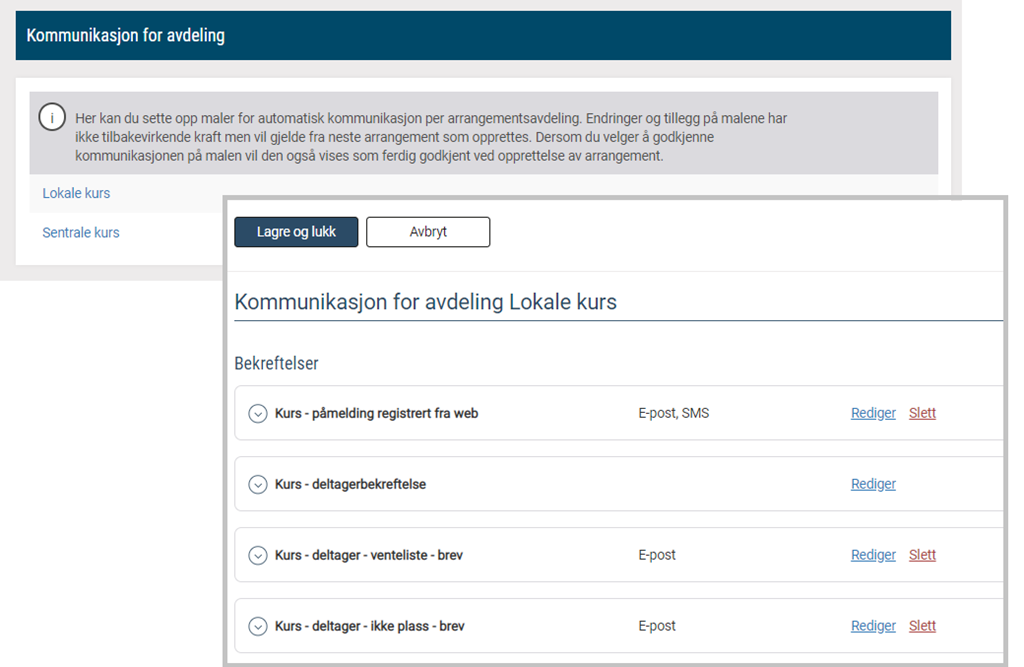
Task: Expand 'Kurs - deltagerbekreftelse' row
Action: click(x=258, y=485)
